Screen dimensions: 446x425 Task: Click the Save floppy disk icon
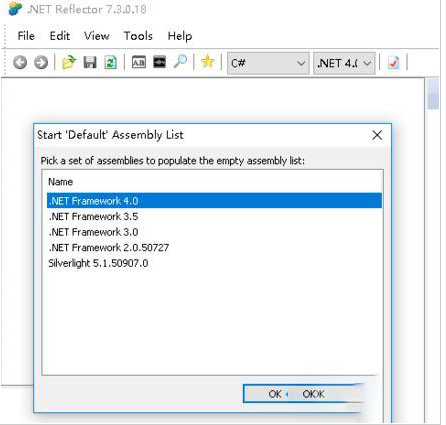pos(90,62)
